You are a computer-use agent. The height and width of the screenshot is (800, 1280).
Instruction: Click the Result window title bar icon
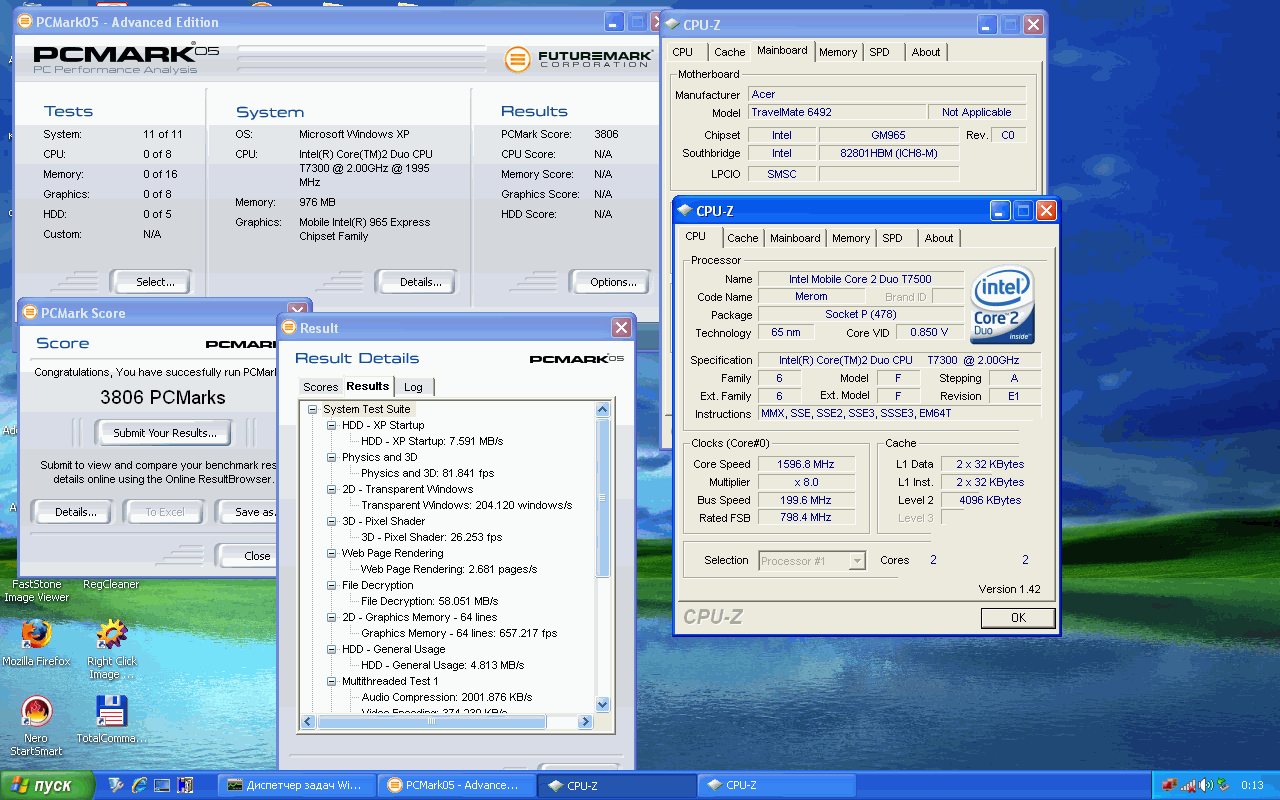pos(289,328)
